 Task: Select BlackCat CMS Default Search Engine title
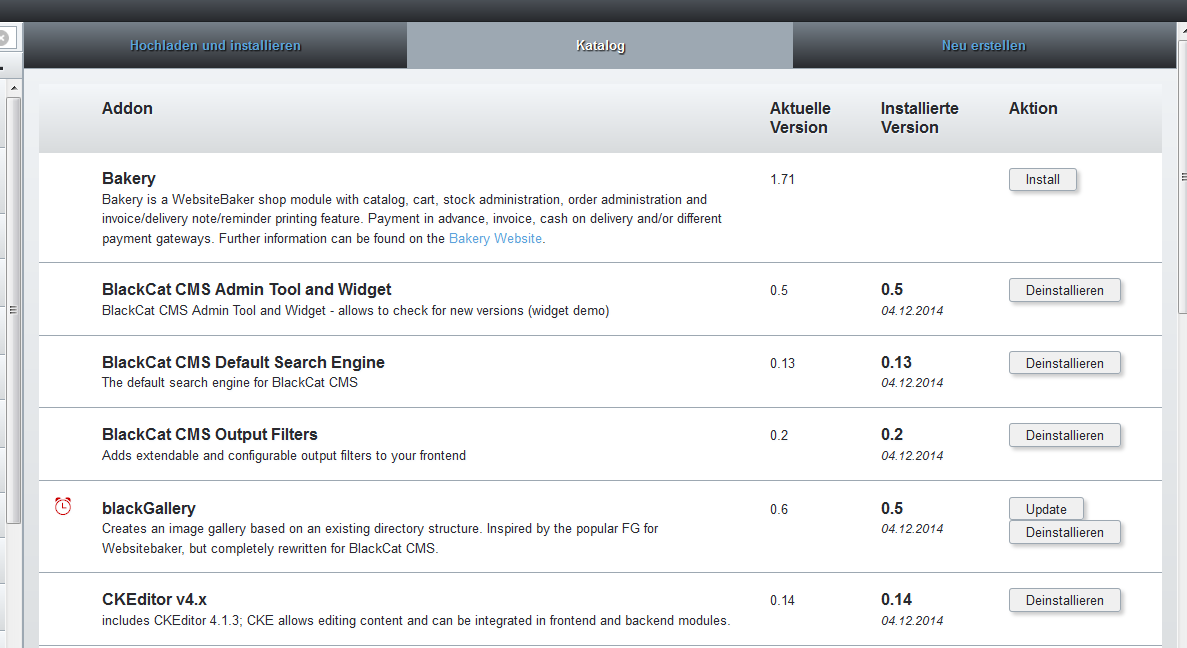[x=243, y=362]
